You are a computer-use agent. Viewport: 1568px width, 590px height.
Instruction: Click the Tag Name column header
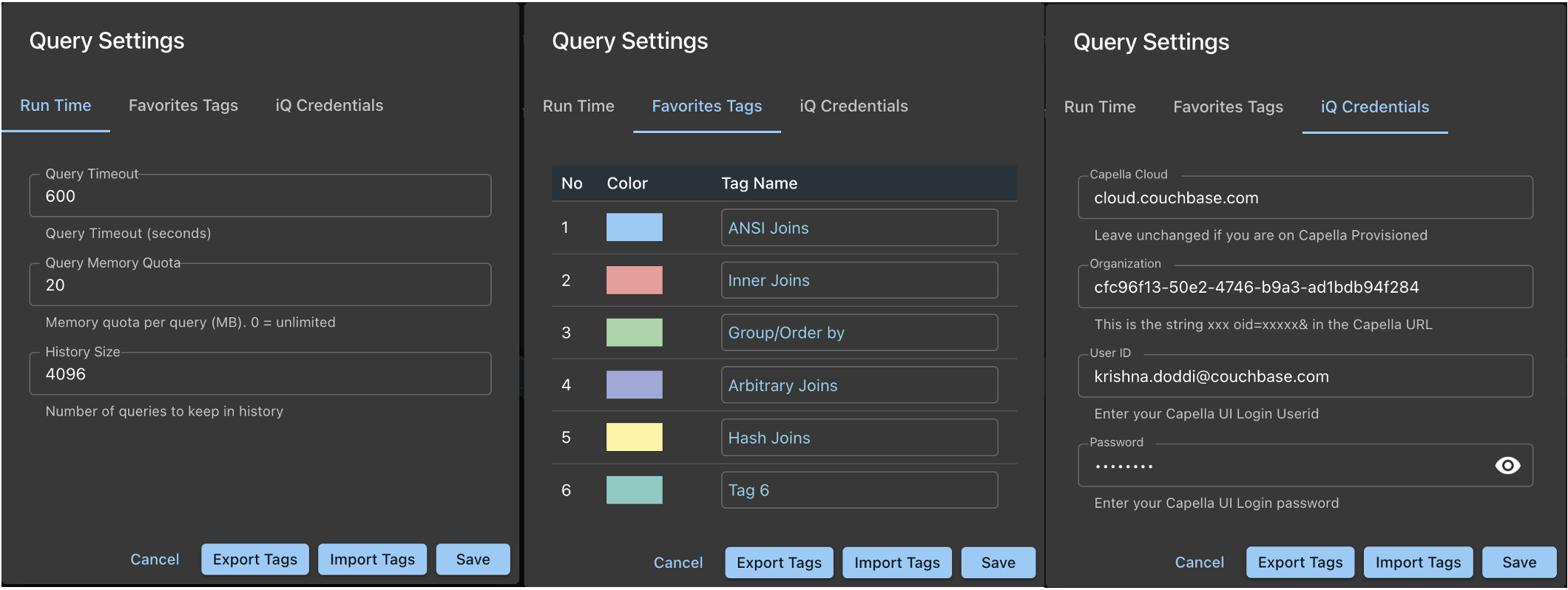click(x=760, y=183)
